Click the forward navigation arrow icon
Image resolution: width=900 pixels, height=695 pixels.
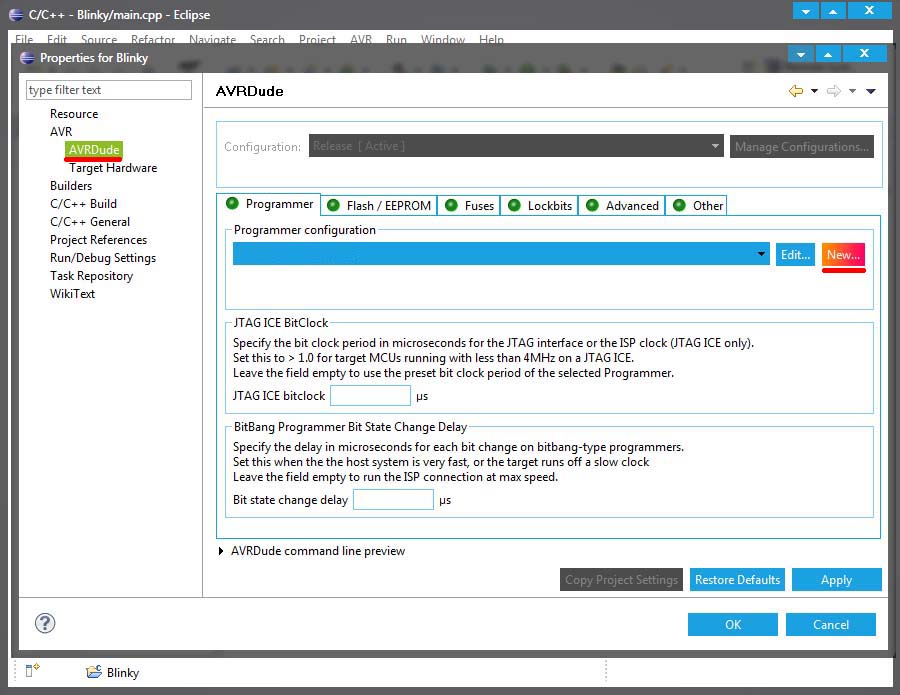coord(833,91)
